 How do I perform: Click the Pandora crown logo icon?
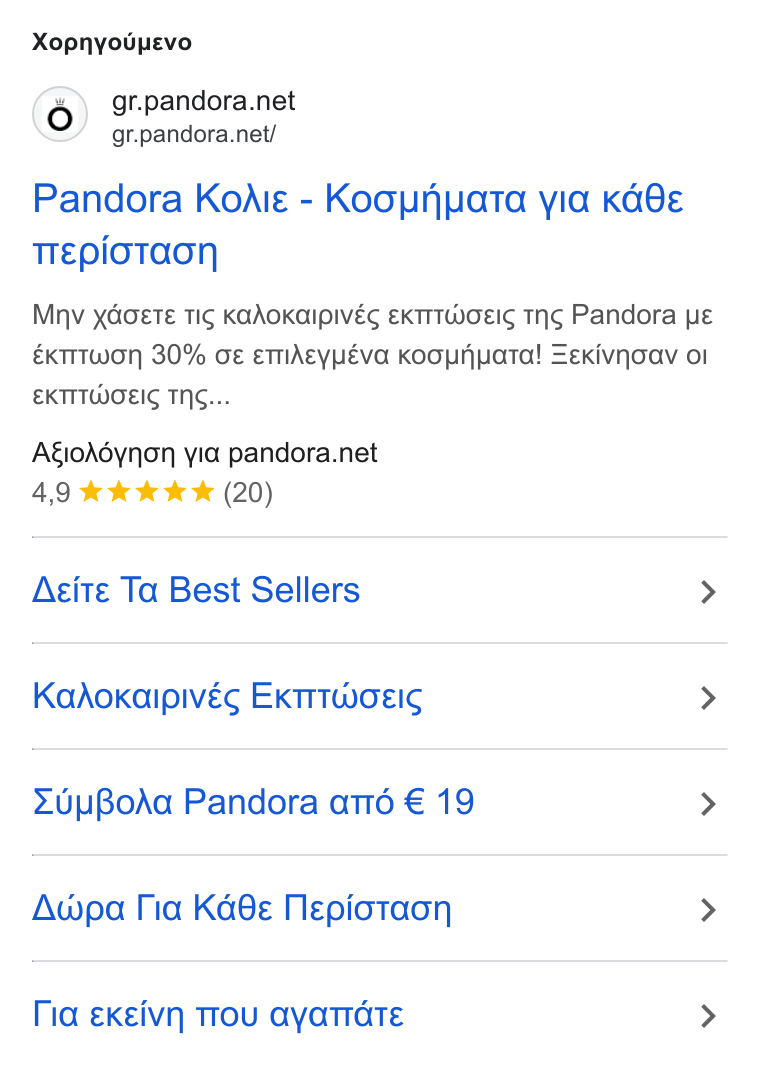coord(60,114)
